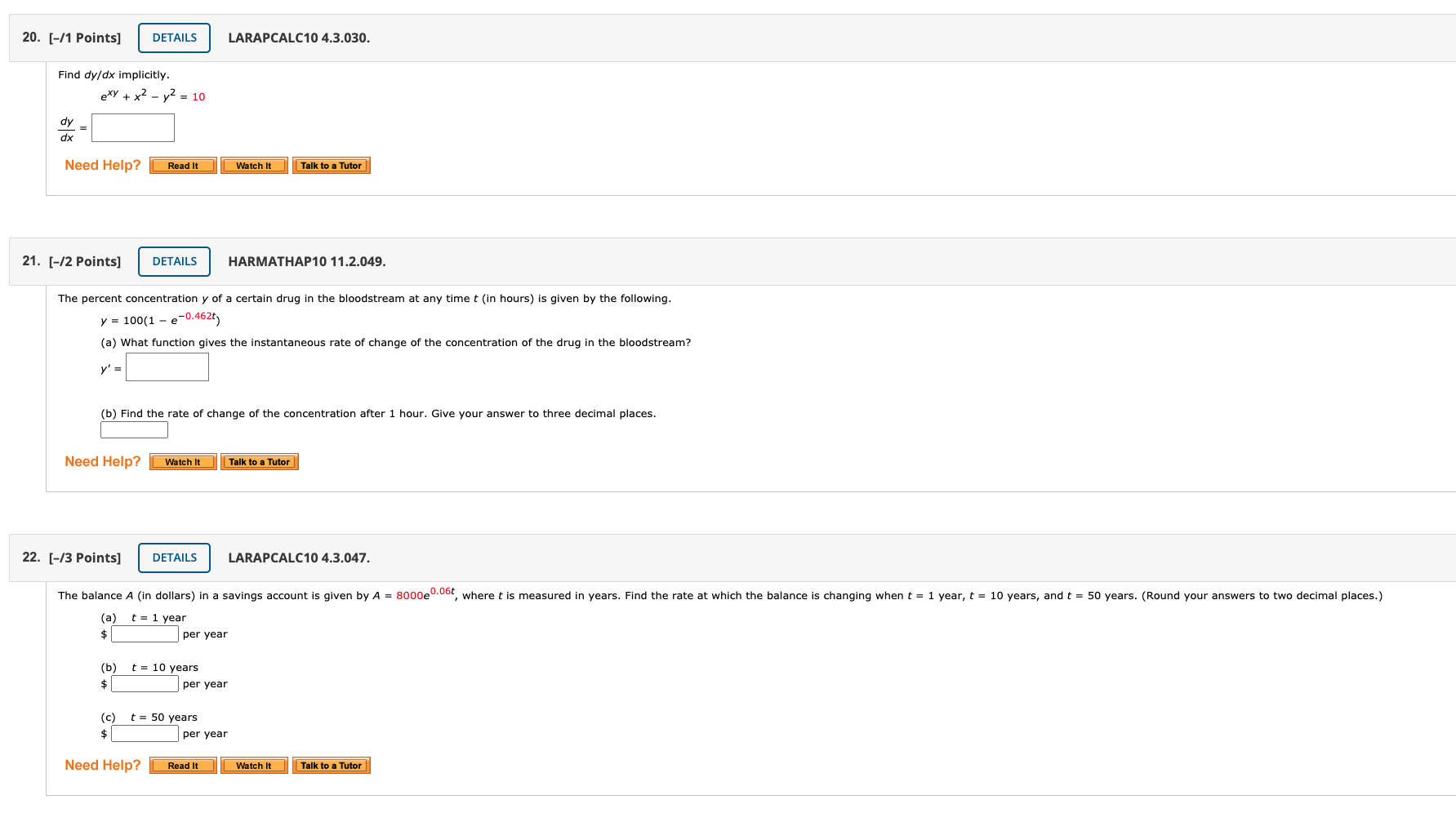Screen dimensions: 1456x831
Task: Click the dy/dx answer input box
Action: 133,127
